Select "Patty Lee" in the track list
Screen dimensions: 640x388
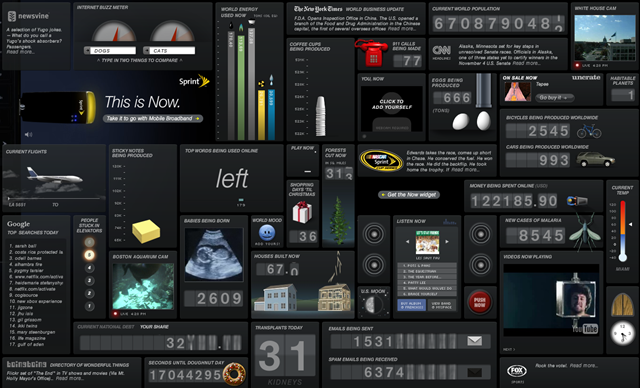pyautogui.click(x=427, y=282)
